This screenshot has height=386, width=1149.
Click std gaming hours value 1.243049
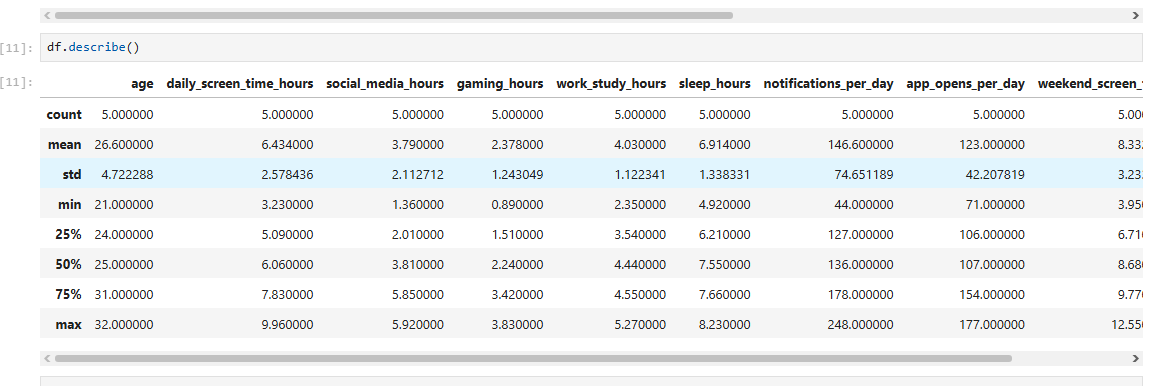(517, 175)
